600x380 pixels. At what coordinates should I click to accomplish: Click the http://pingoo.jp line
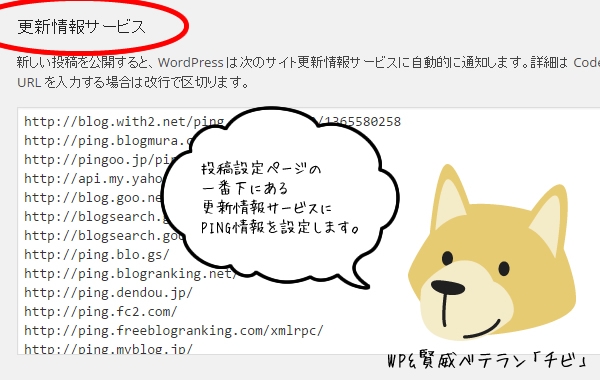[99, 160]
